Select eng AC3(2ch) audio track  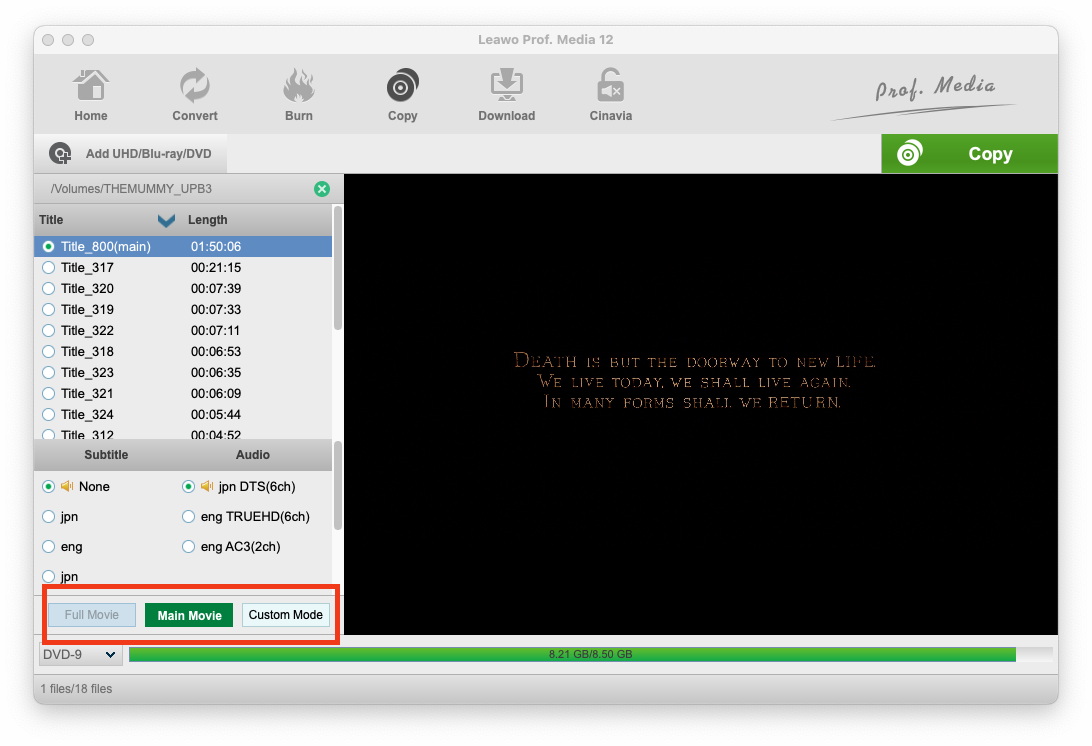click(x=188, y=547)
